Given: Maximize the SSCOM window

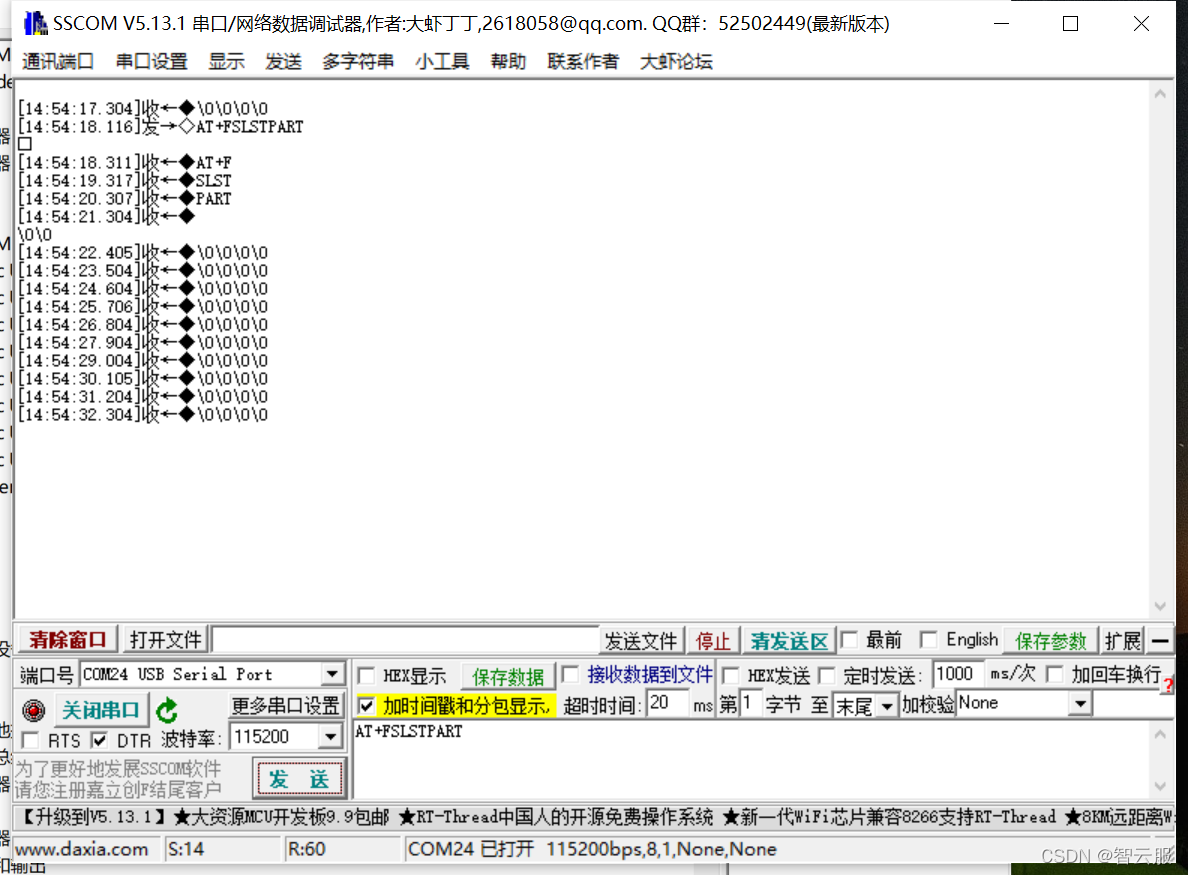Looking at the screenshot, I should click(x=1071, y=23).
